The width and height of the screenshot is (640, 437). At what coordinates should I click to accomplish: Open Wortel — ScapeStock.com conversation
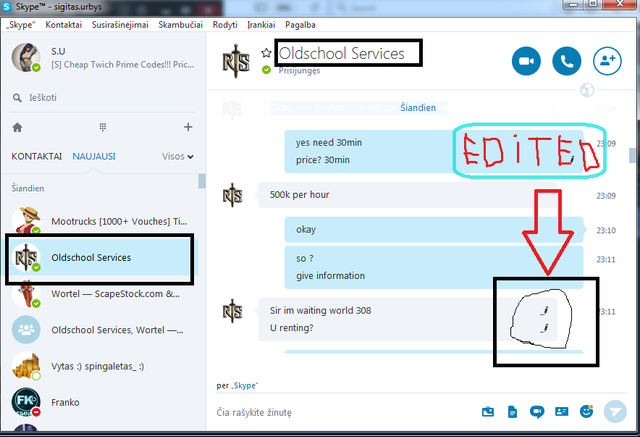tap(100, 294)
